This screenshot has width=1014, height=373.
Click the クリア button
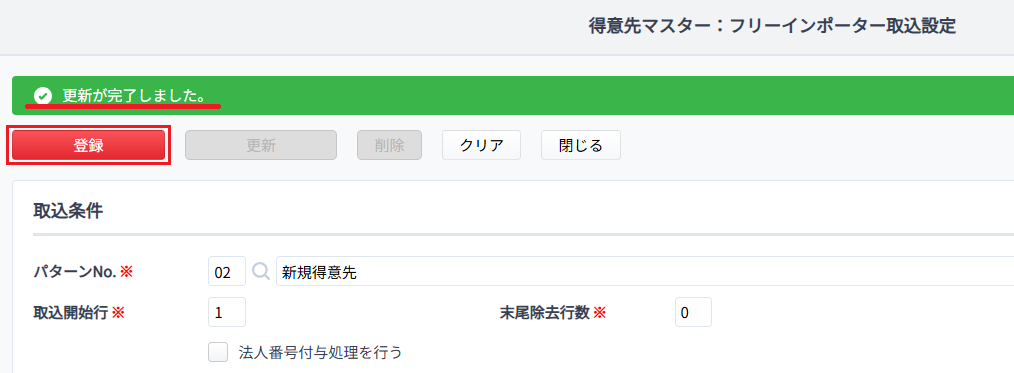click(482, 145)
